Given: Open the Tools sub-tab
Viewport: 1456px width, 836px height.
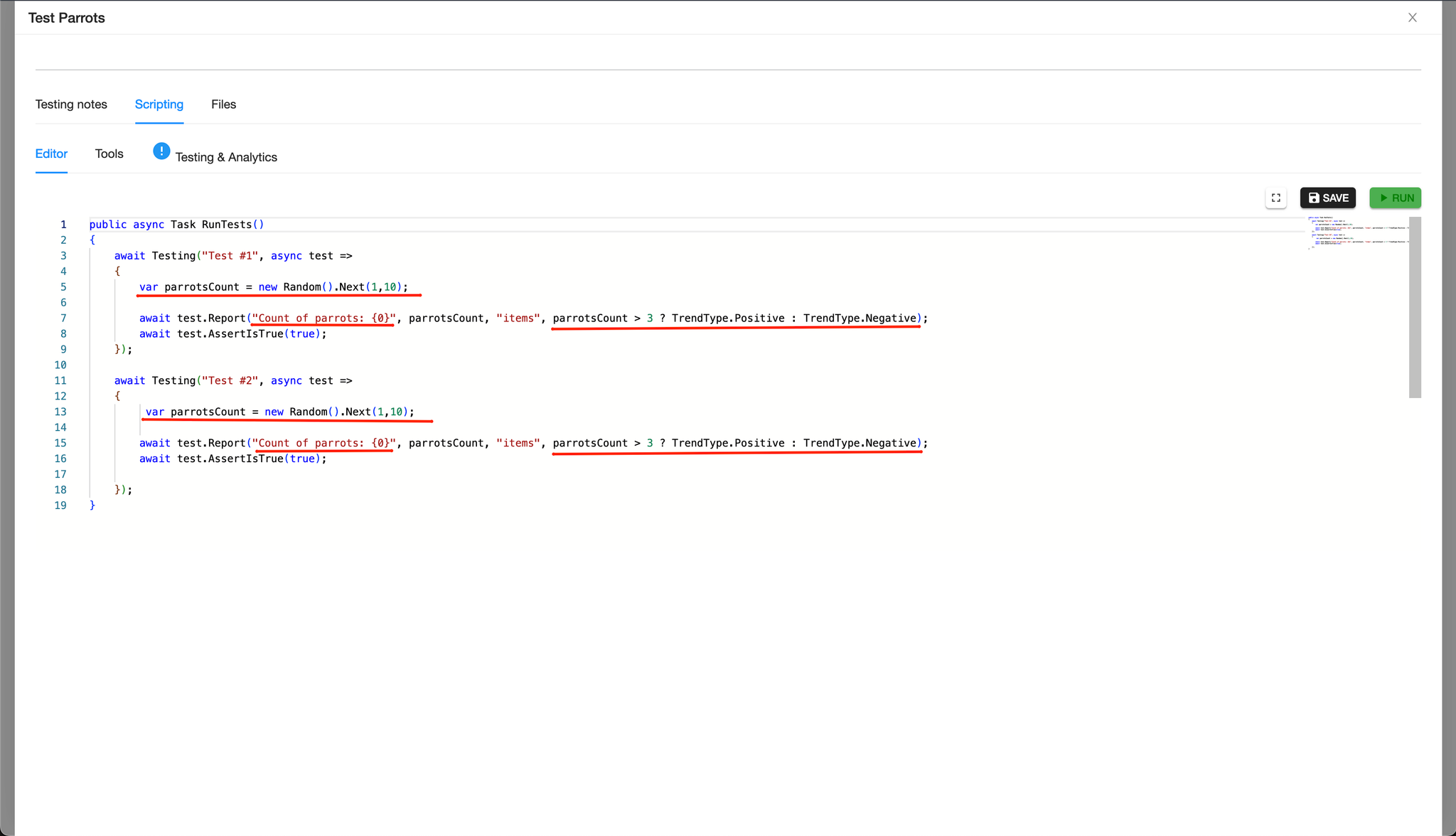Looking at the screenshot, I should [109, 154].
